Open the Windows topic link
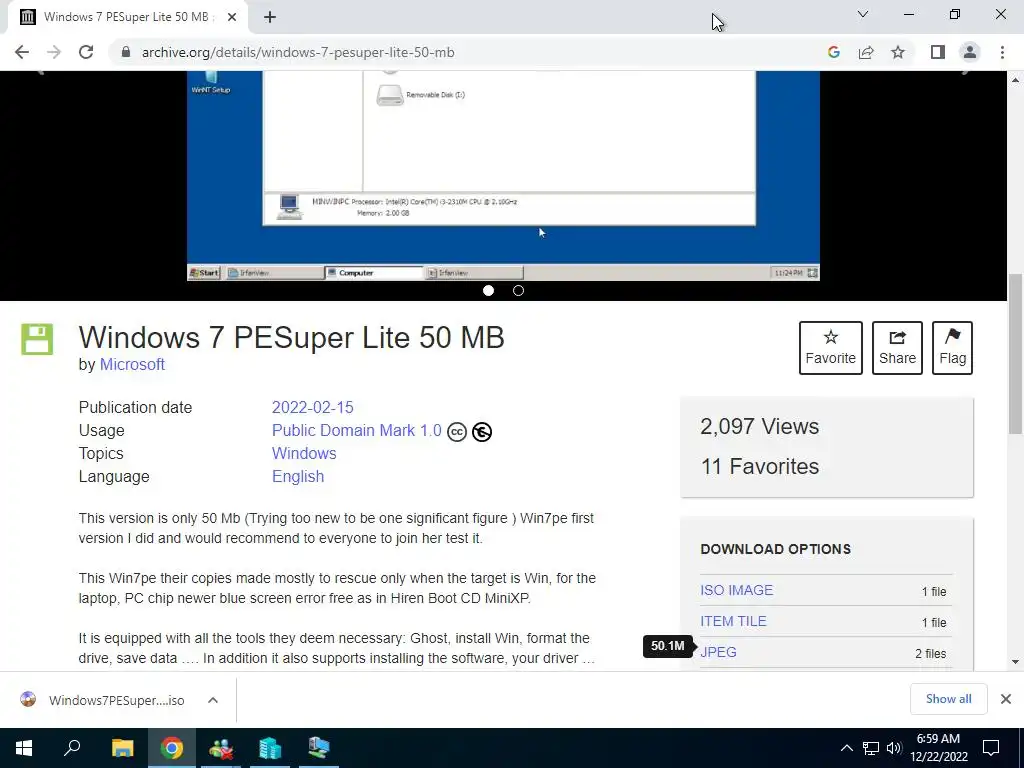This screenshot has height=768, width=1024. 304,453
